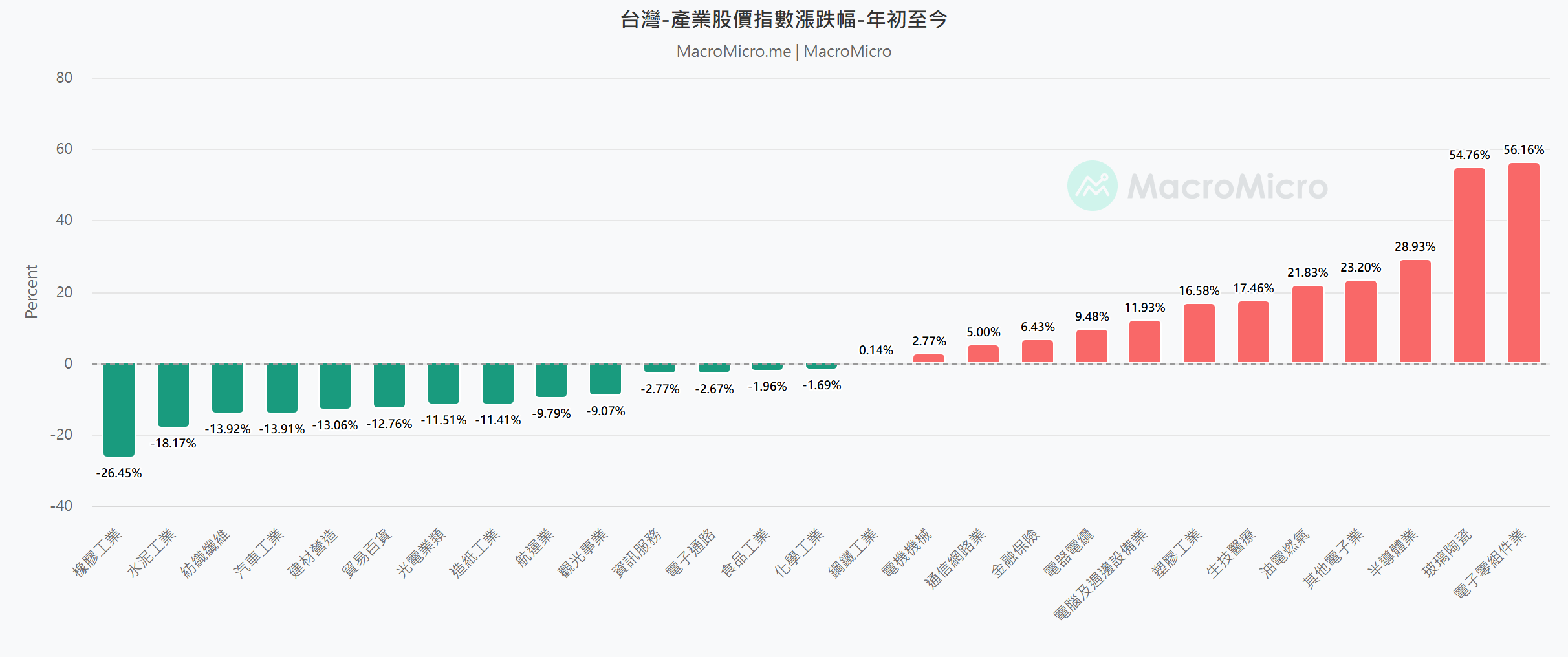Click the -18.17% green bar for 水泥工業
Viewport: 1568px width, 657px height.
(x=173, y=394)
